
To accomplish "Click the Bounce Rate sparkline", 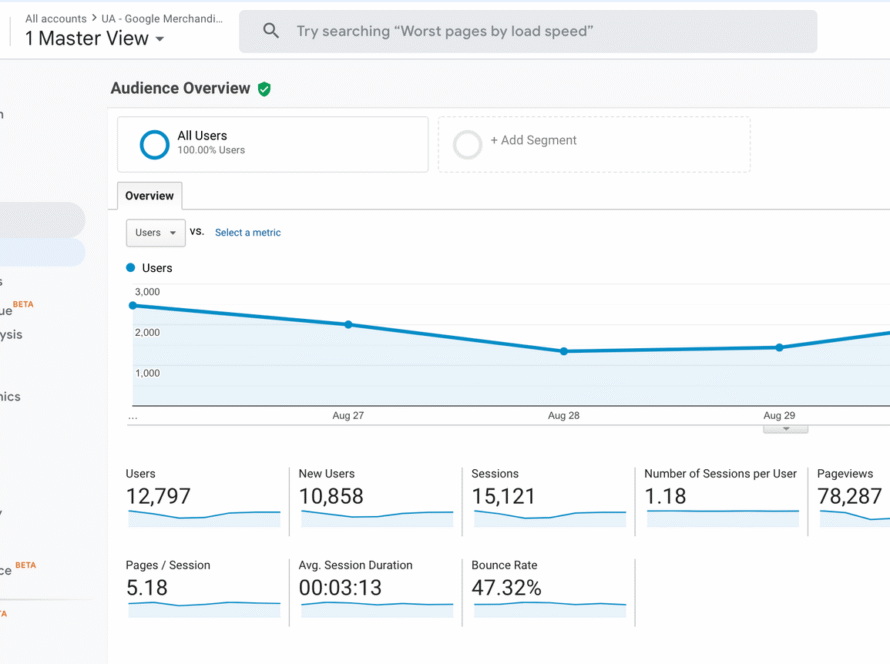I will pyautogui.click(x=549, y=608).
